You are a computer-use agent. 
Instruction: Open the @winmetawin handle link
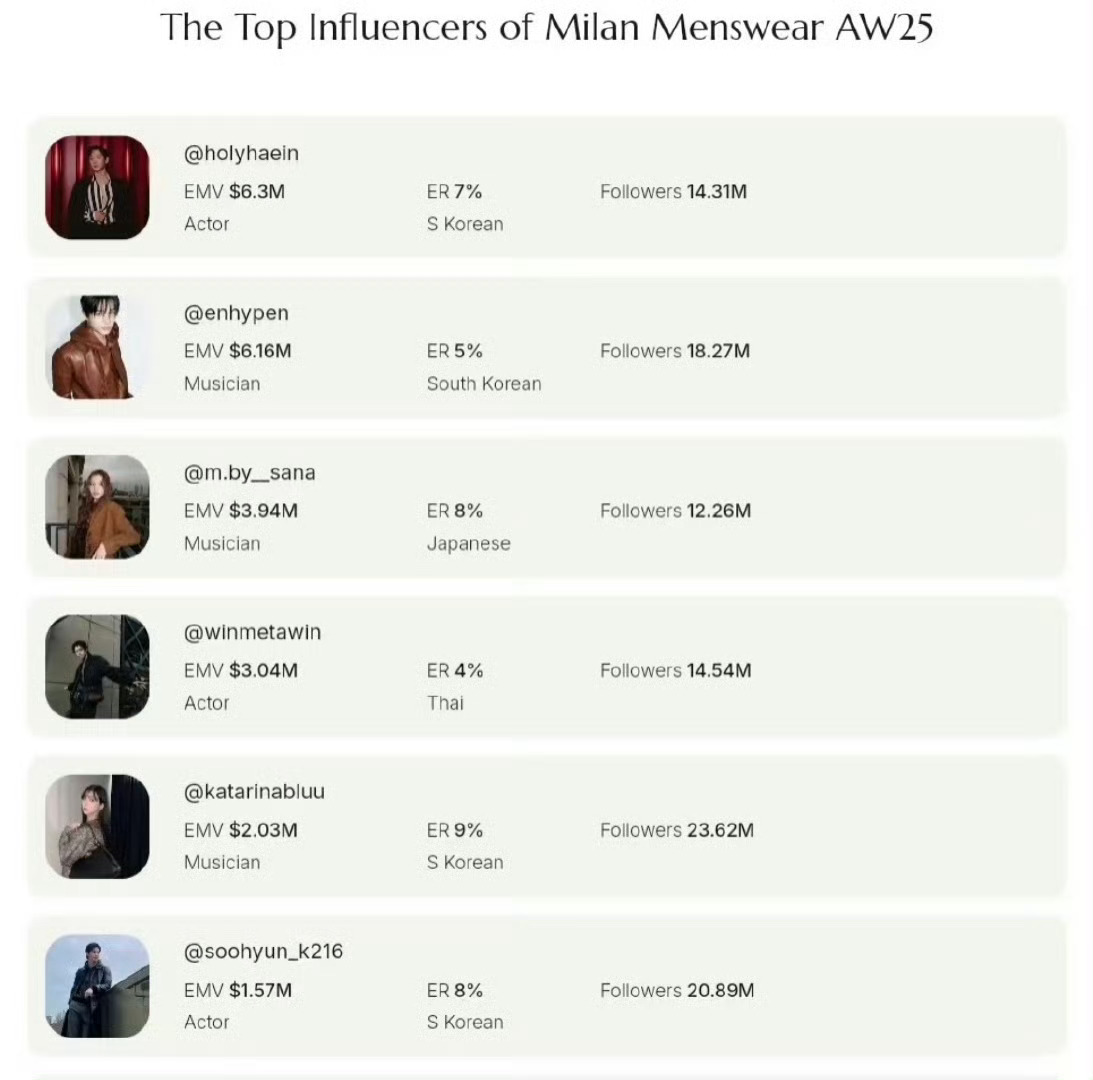[x=252, y=632]
